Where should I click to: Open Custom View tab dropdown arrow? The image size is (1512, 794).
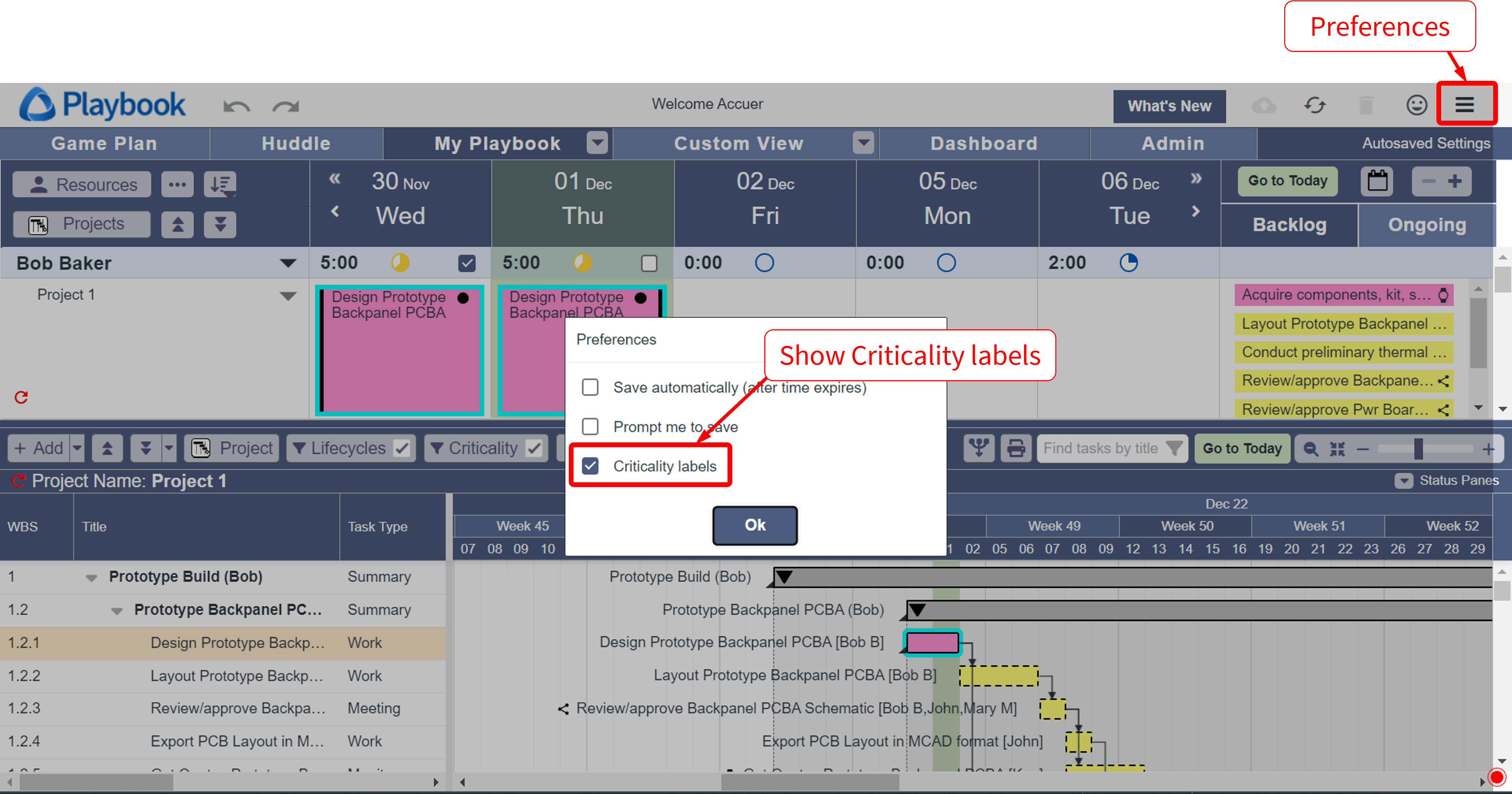coord(863,143)
